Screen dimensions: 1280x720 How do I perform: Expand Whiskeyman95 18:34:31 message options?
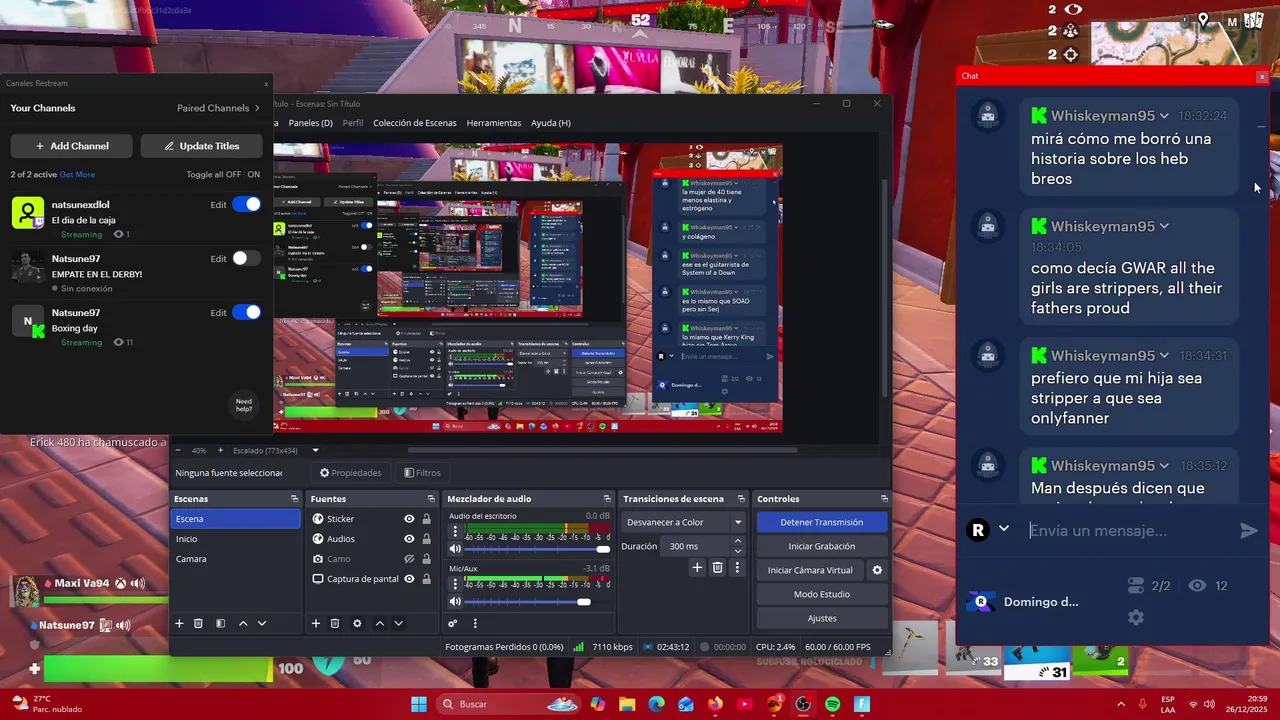pyautogui.click(x=1164, y=356)
